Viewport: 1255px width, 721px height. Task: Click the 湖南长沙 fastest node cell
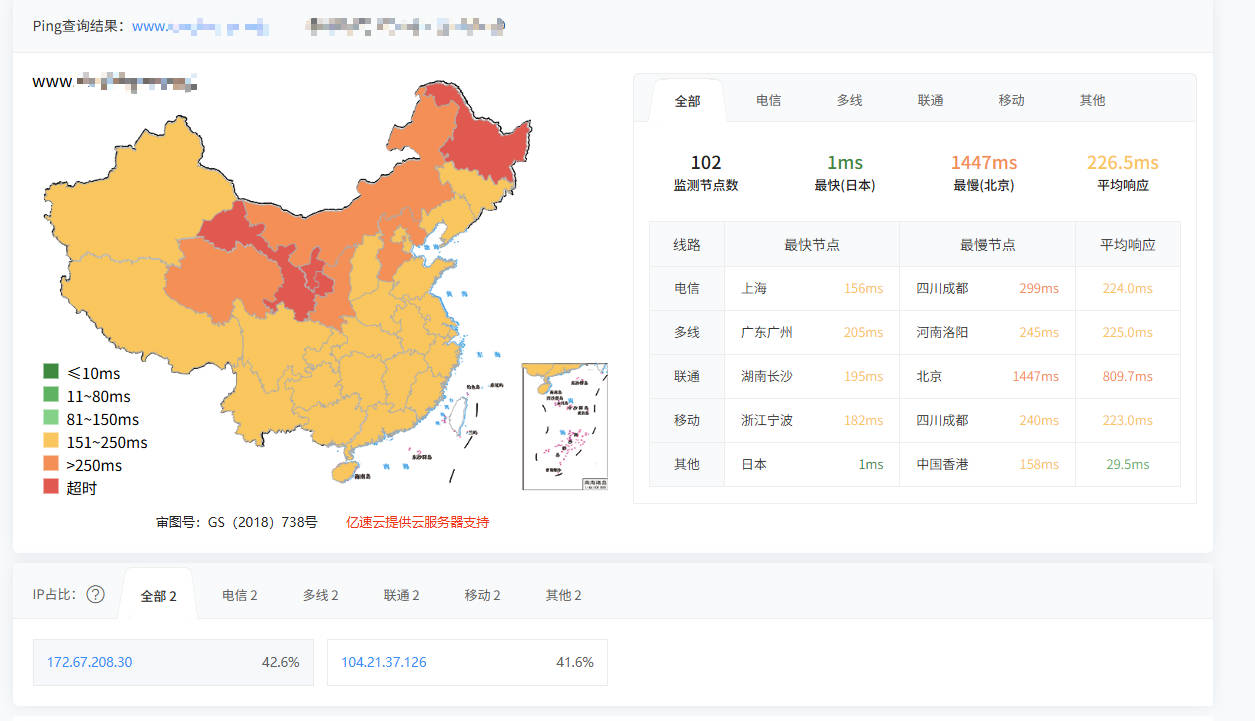tap(767, 376)
